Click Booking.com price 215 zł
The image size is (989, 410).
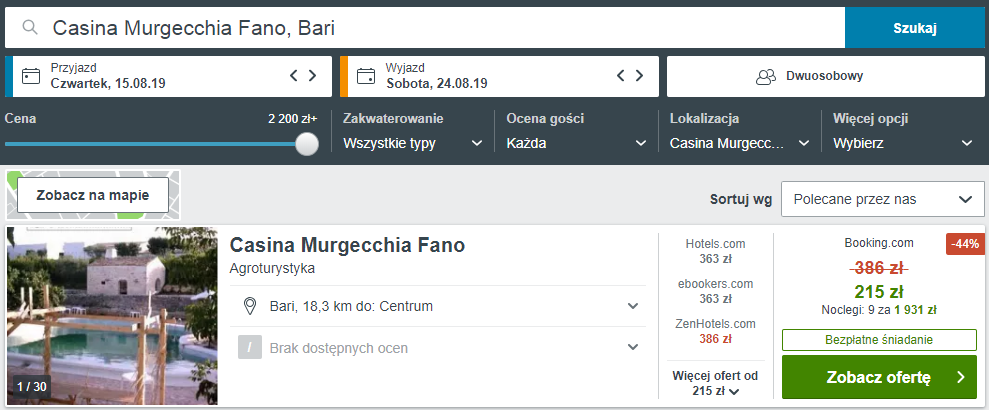coord(879,291)
